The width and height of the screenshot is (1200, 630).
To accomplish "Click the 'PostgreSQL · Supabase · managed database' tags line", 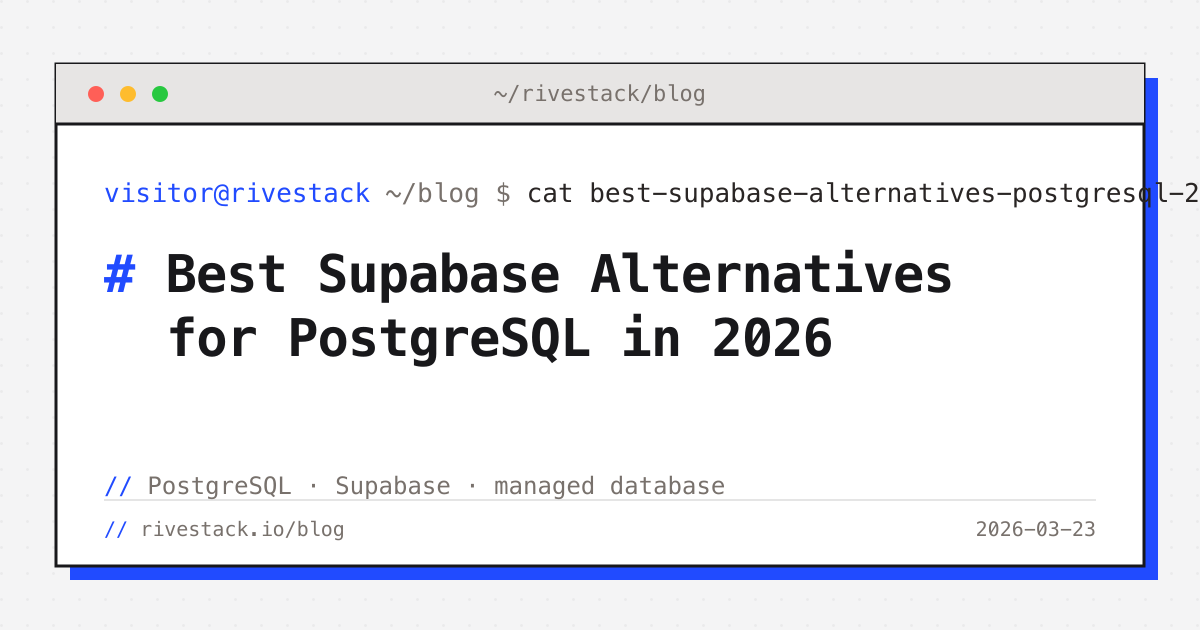I will [x=436, y=486].
